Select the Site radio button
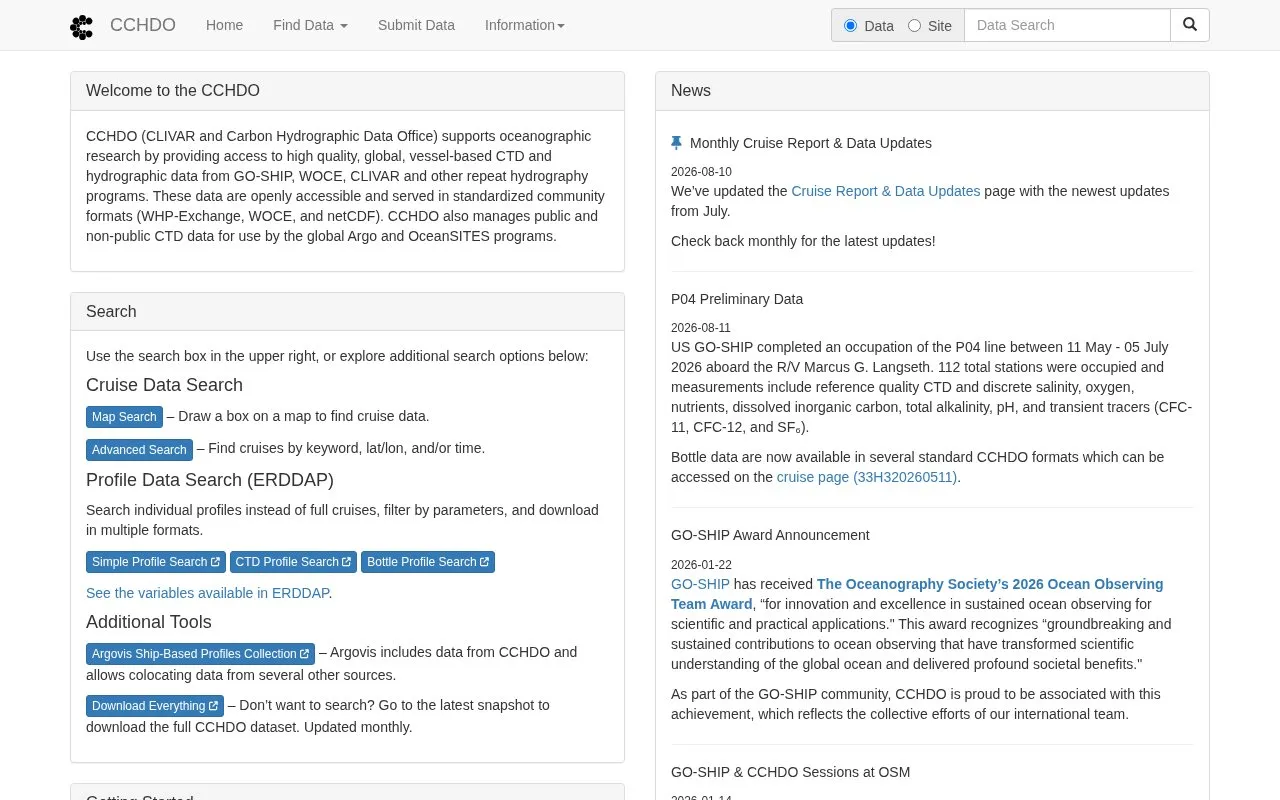The height and width of the screenshot is (800, 1280). [x=914, y=25]
